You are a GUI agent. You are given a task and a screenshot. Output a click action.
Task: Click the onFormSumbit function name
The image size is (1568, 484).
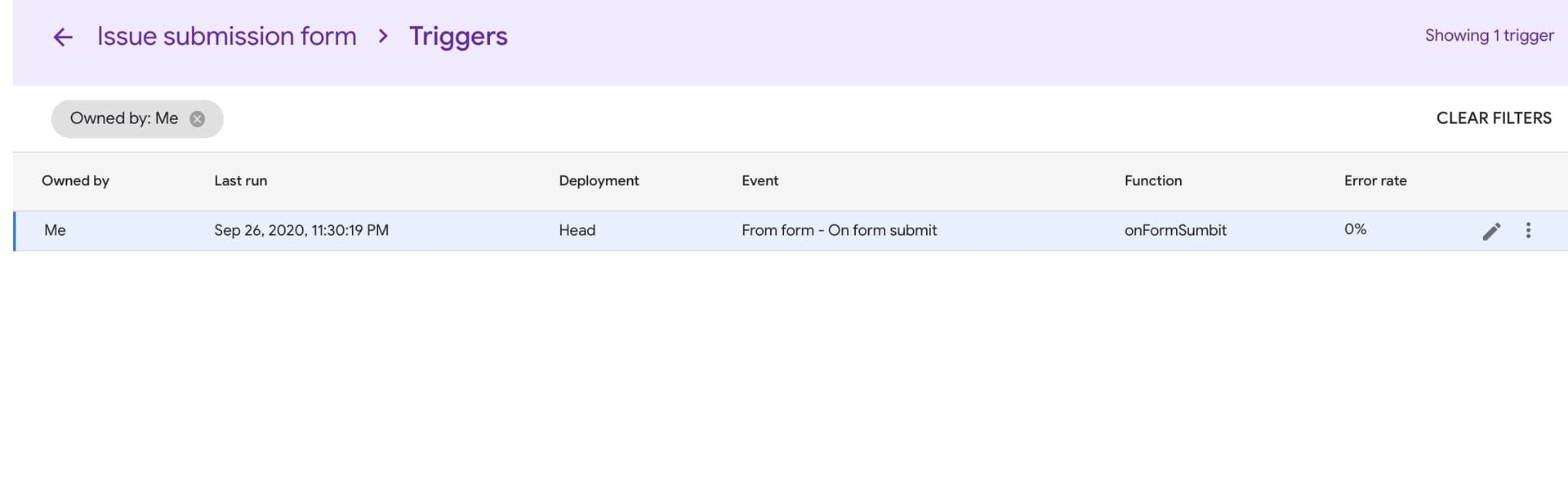(x=1175, y=231)
